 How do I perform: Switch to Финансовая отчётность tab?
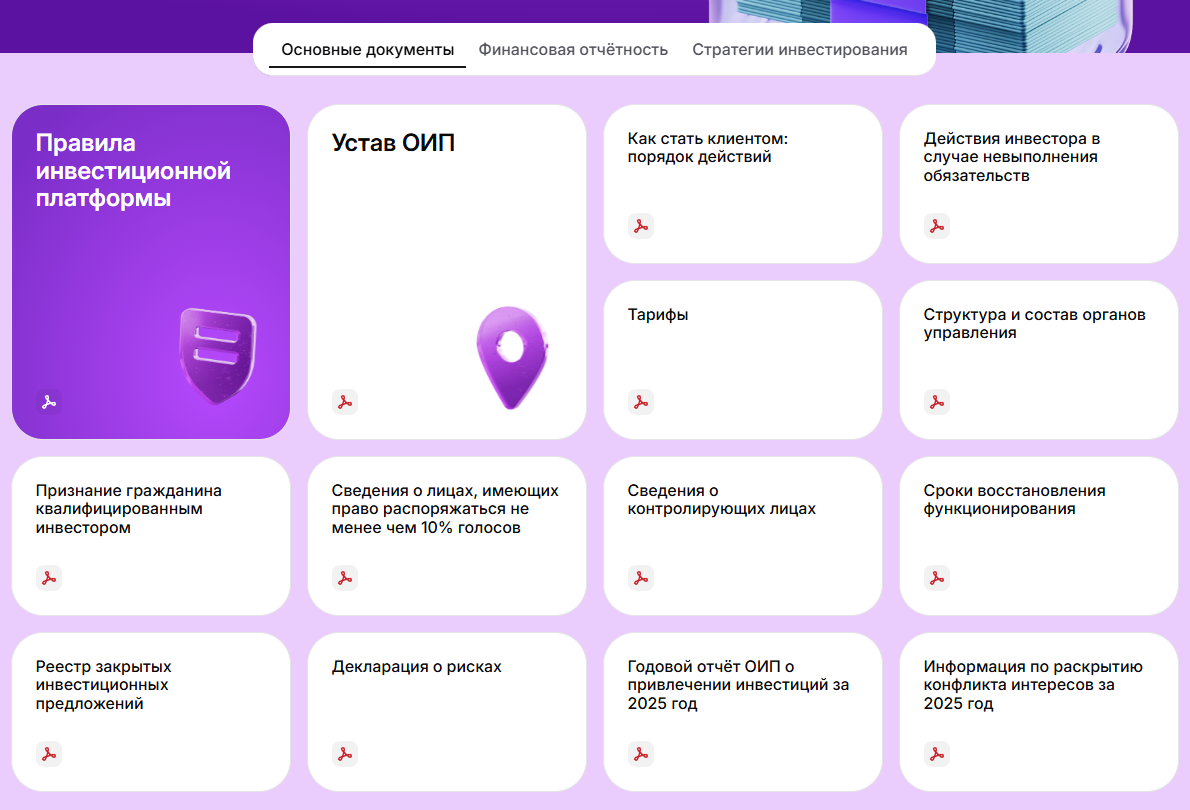[x=573, y=50]
